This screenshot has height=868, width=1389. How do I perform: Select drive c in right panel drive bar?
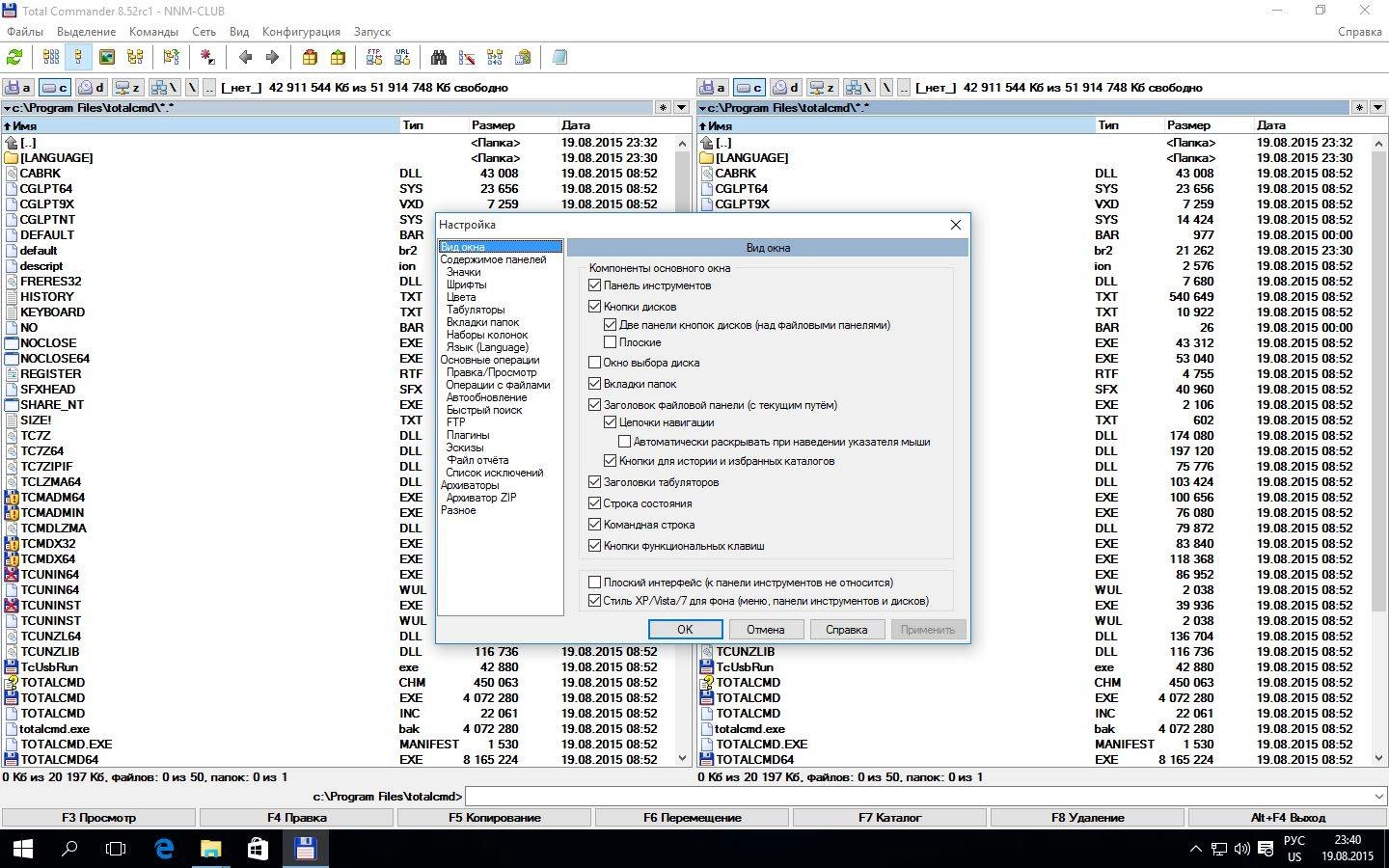pyautogui.click(x=749, y=88)
